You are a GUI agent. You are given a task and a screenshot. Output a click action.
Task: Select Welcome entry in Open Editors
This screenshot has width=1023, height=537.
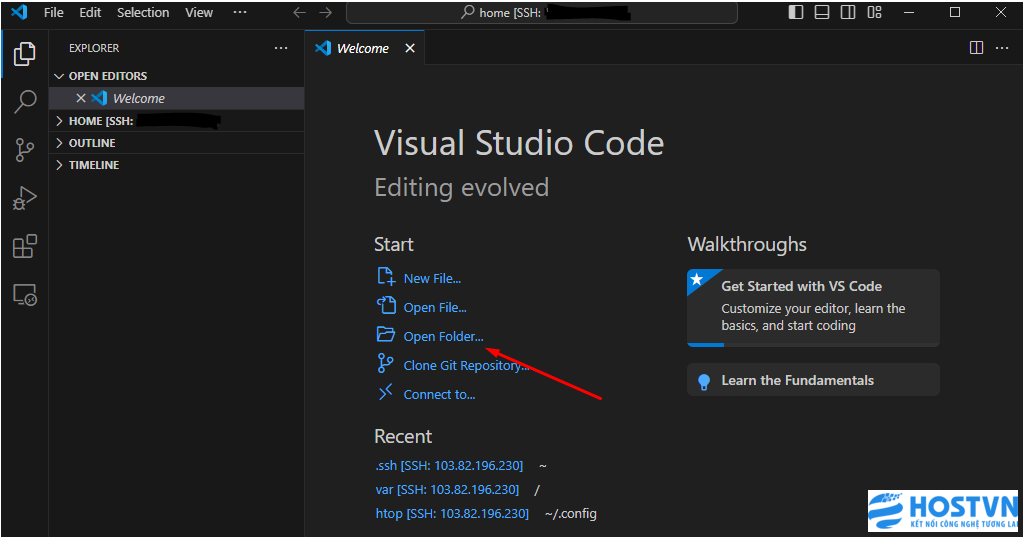pyautogui.click(x=176, y=98)
